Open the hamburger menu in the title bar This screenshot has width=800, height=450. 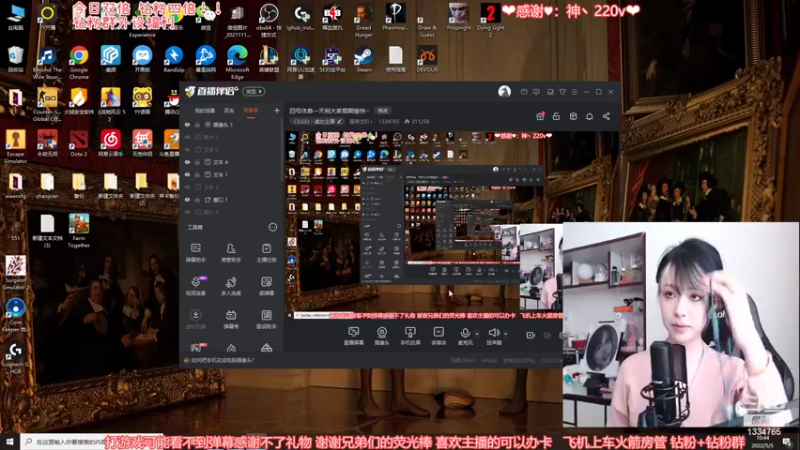[x=574, y=92]
